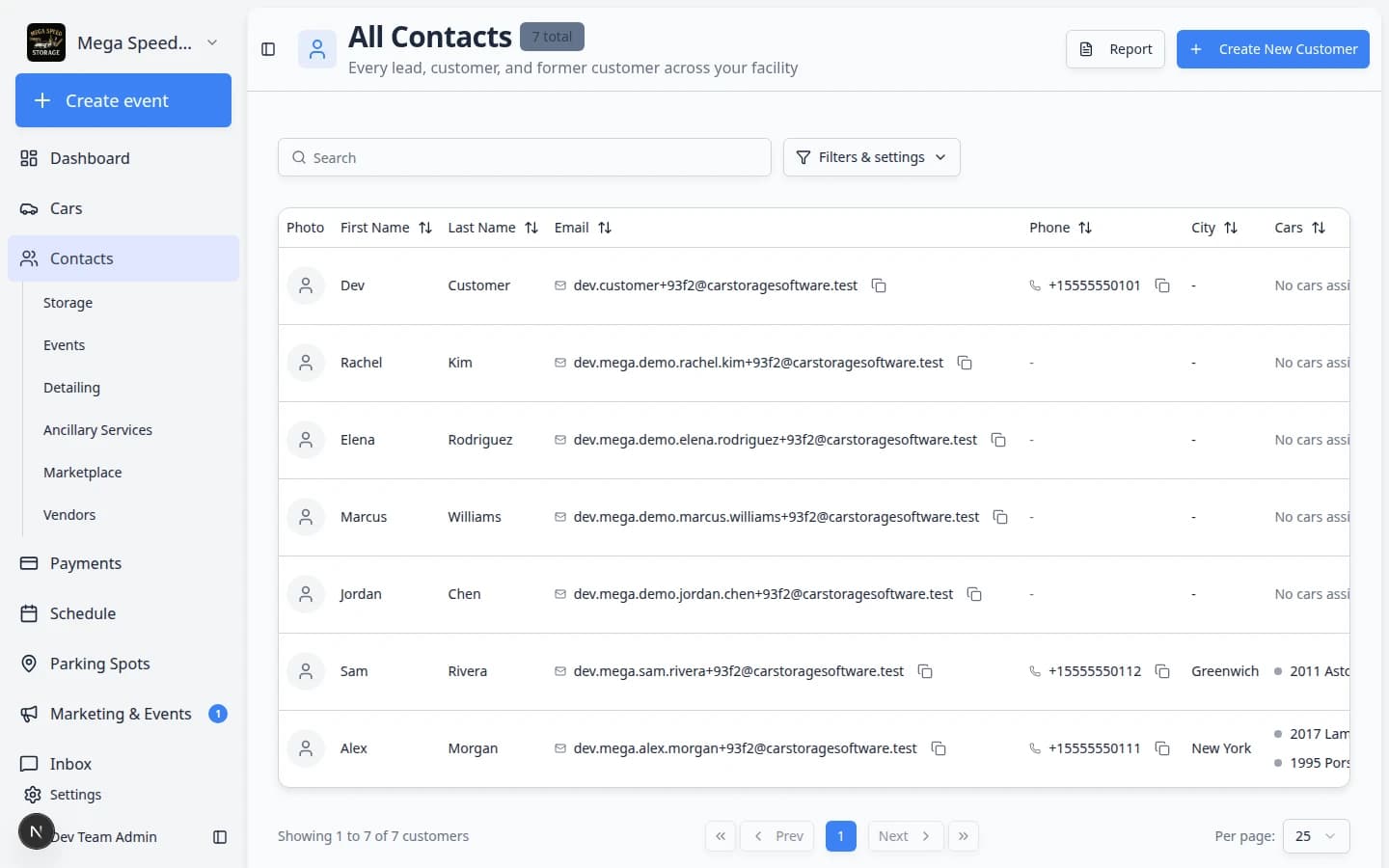Click the Mega Speed Storage logo
This screenshot has width=1389, height=868.
[46, 42]
